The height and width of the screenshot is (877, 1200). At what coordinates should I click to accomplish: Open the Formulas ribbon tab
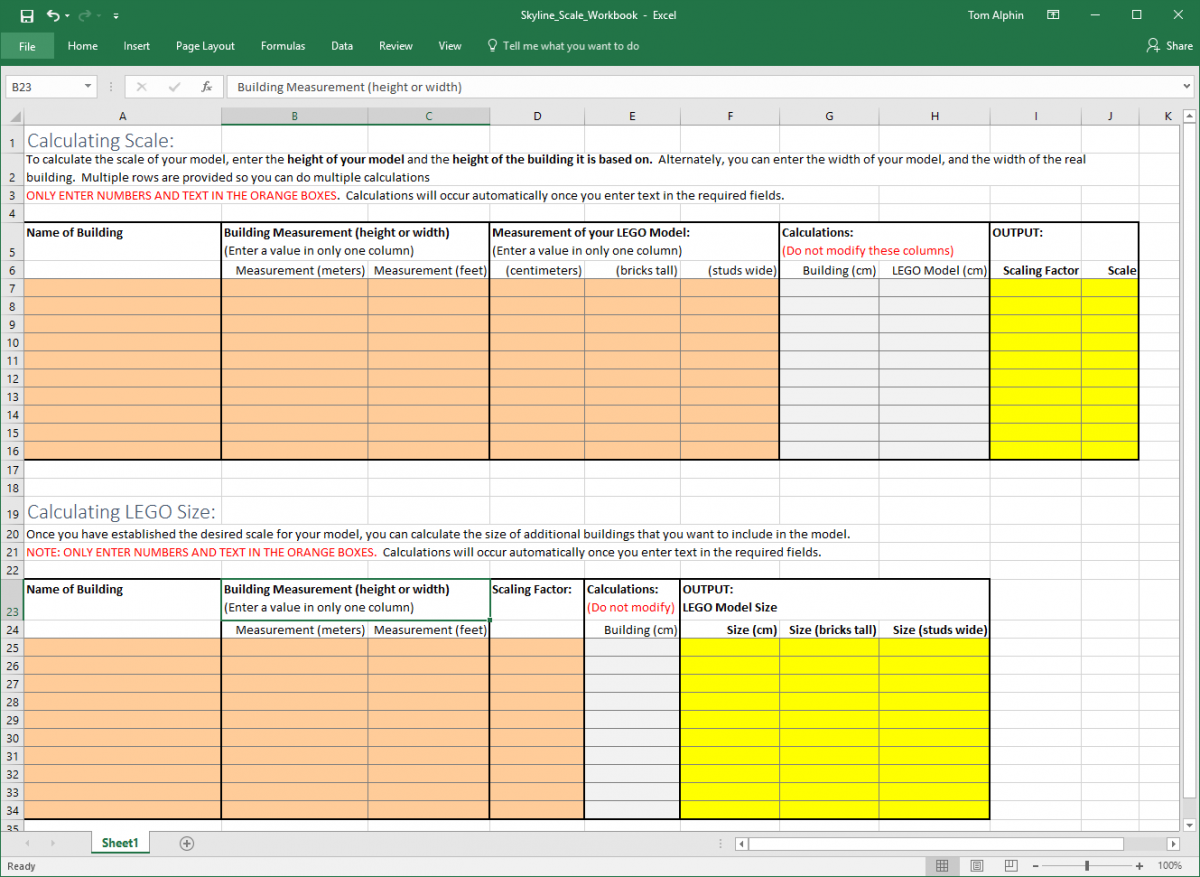[x=283, y=46]
